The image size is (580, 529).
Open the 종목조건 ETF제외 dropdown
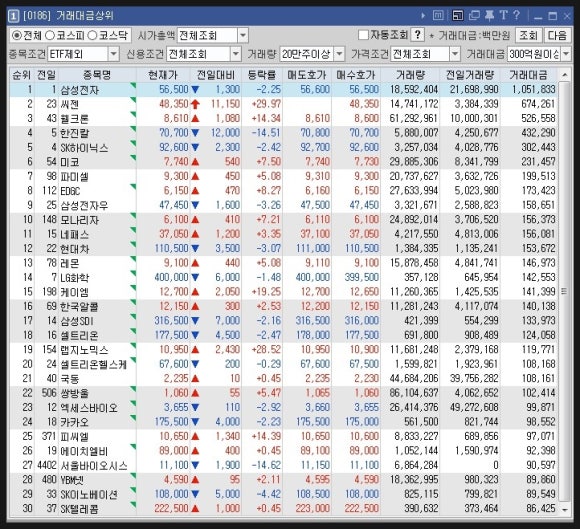point(114,54)
